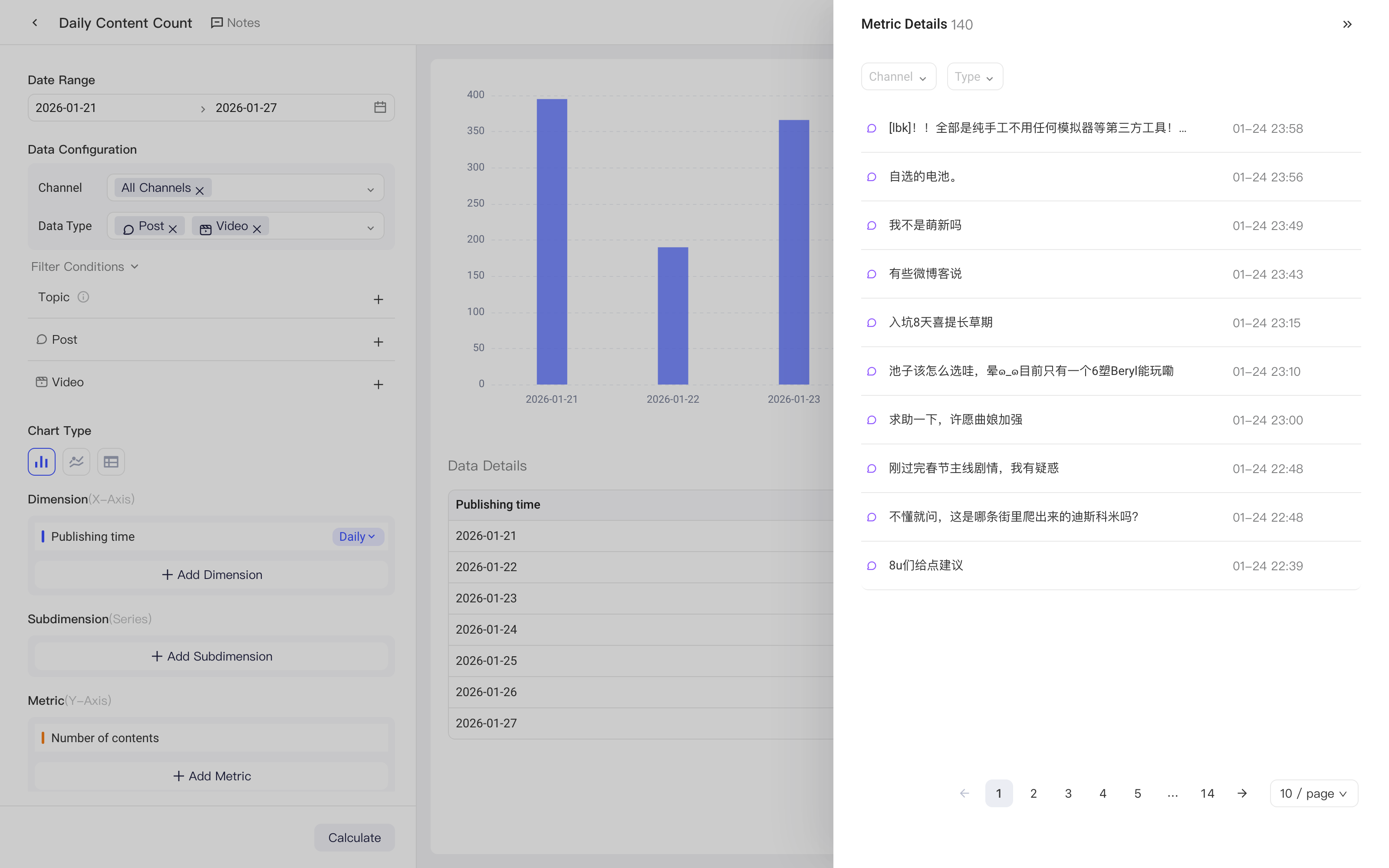The height and width of the screenshot is (868, 1389).
Task: Open the post '我不是萌新吗'
Action: (x=1111, y=225)
